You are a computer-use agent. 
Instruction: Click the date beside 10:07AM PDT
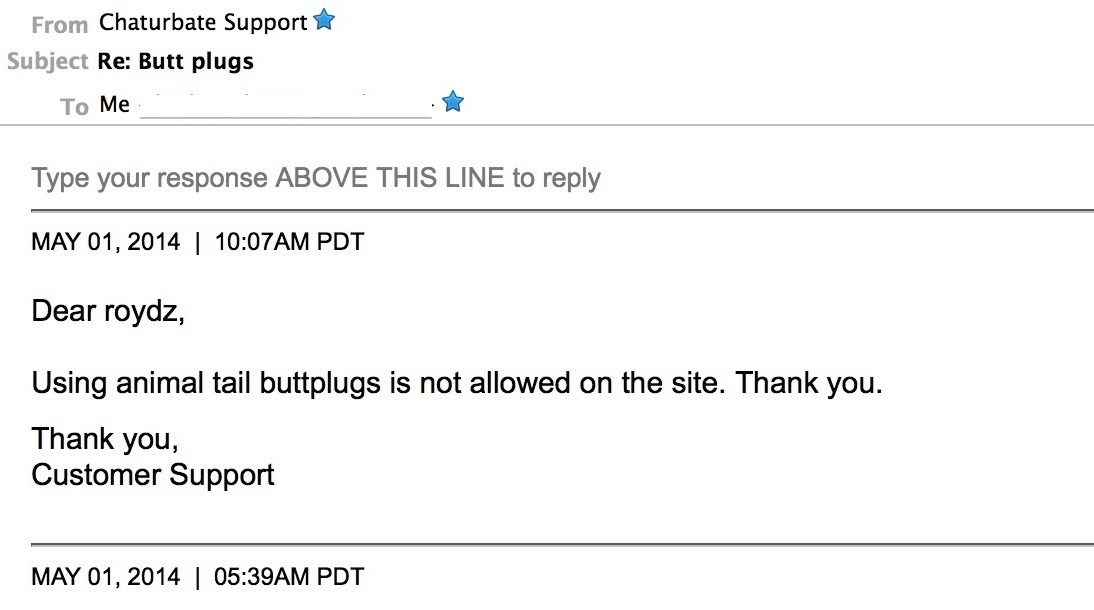pyautogui.click(x=106, y=242)
